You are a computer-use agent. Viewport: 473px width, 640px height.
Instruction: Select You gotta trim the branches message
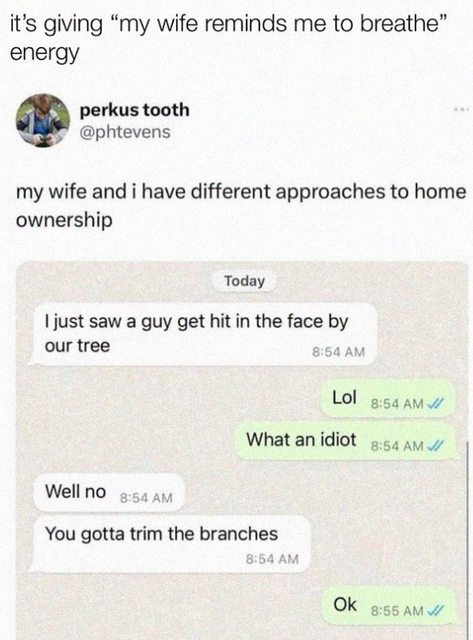[171, 544]
